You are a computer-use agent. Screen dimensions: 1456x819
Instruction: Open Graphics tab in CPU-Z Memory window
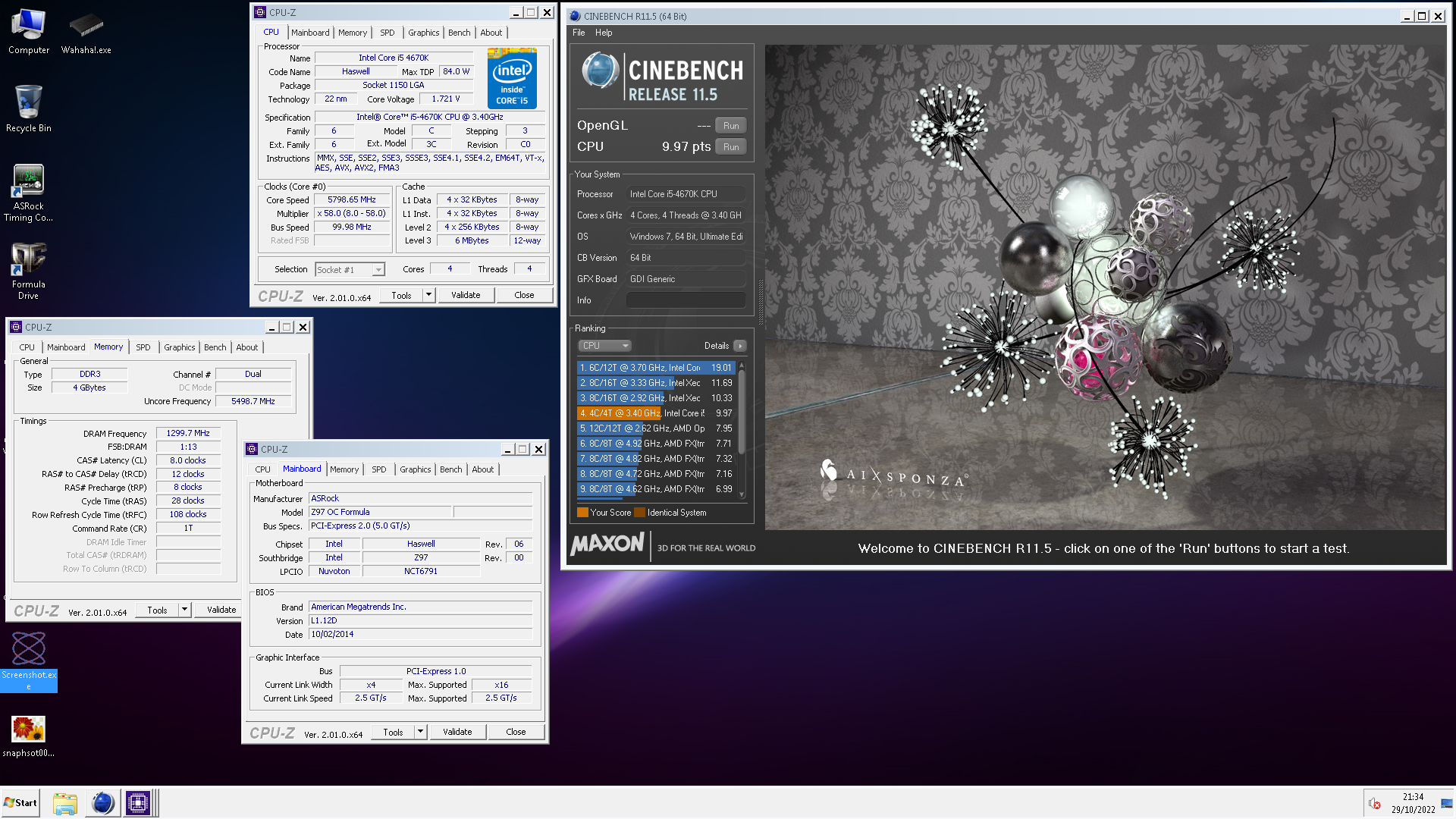180,347
